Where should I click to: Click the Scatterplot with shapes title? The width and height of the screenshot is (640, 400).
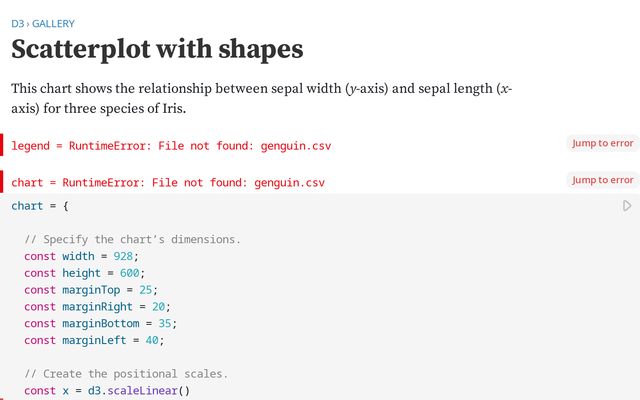(x=157, y=49)
